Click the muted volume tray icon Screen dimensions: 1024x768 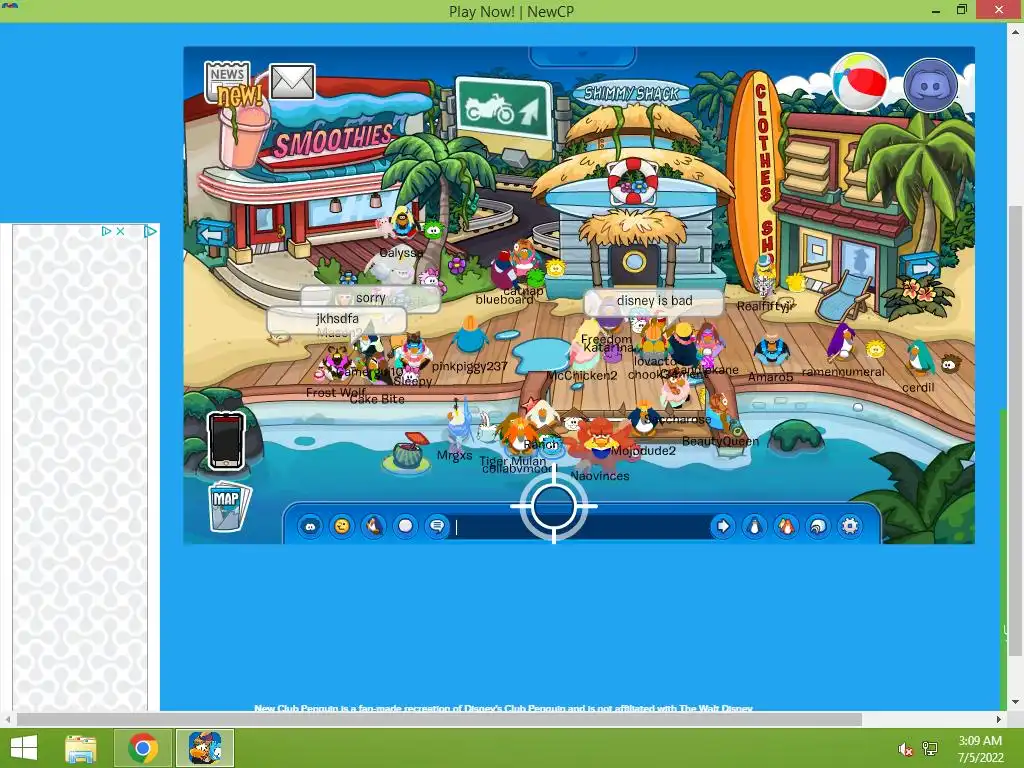905,749
